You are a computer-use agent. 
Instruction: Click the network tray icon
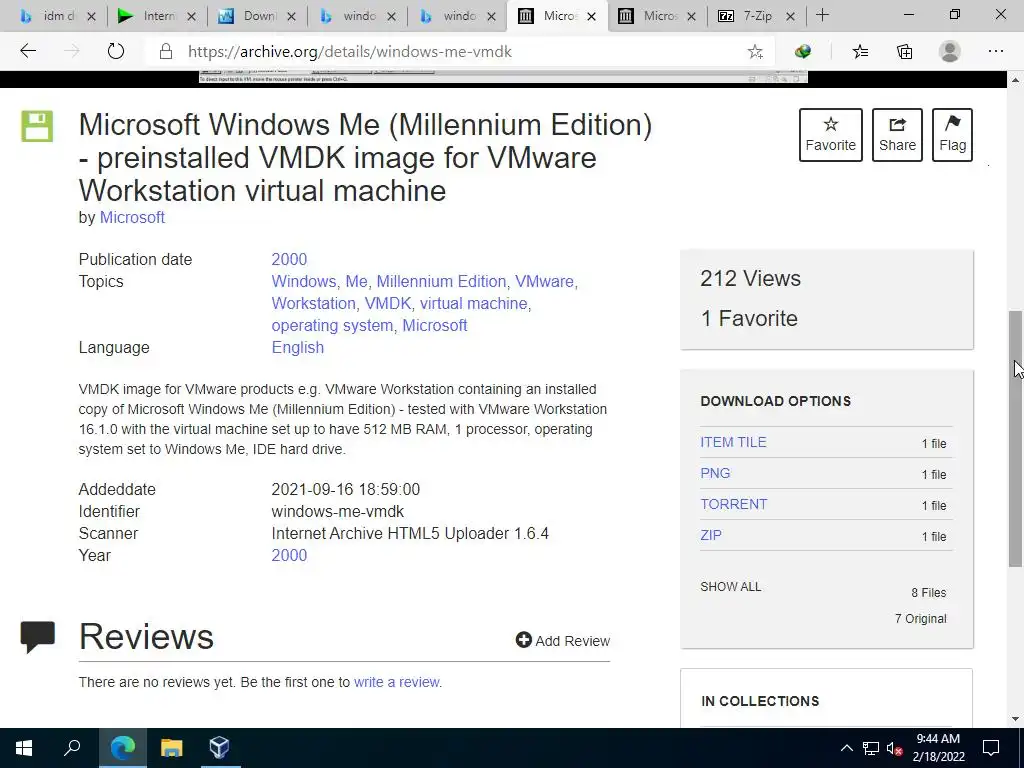click(x=870, y=748)
